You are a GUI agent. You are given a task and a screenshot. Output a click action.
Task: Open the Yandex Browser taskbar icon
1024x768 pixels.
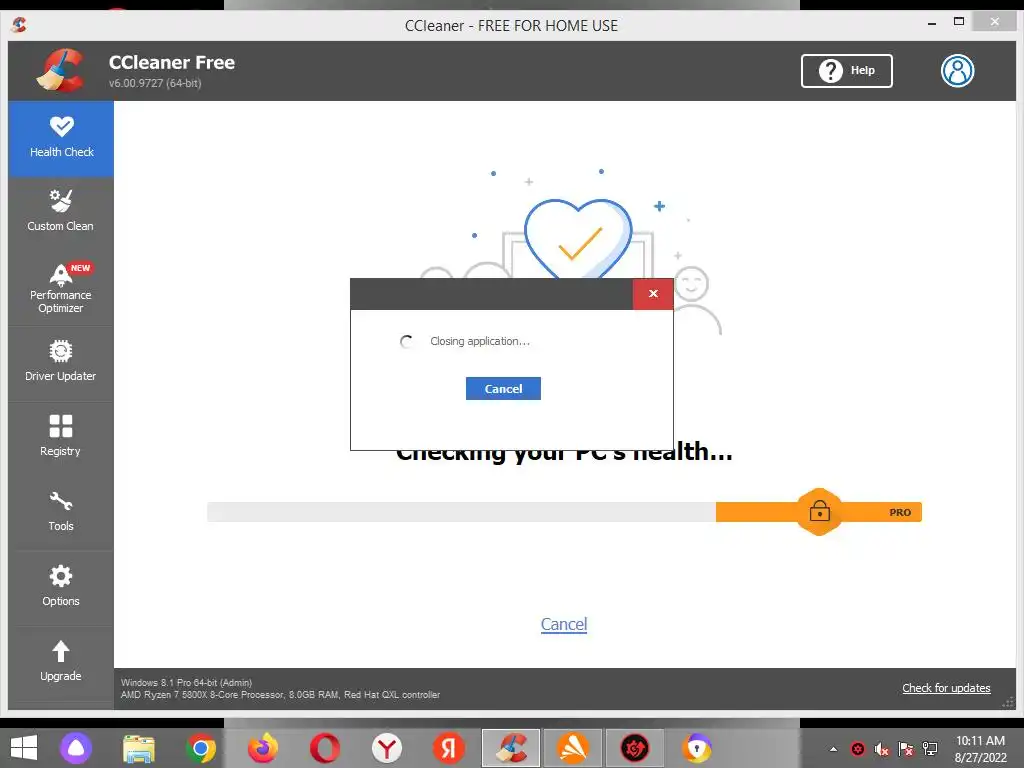click(x=387, y=748)
